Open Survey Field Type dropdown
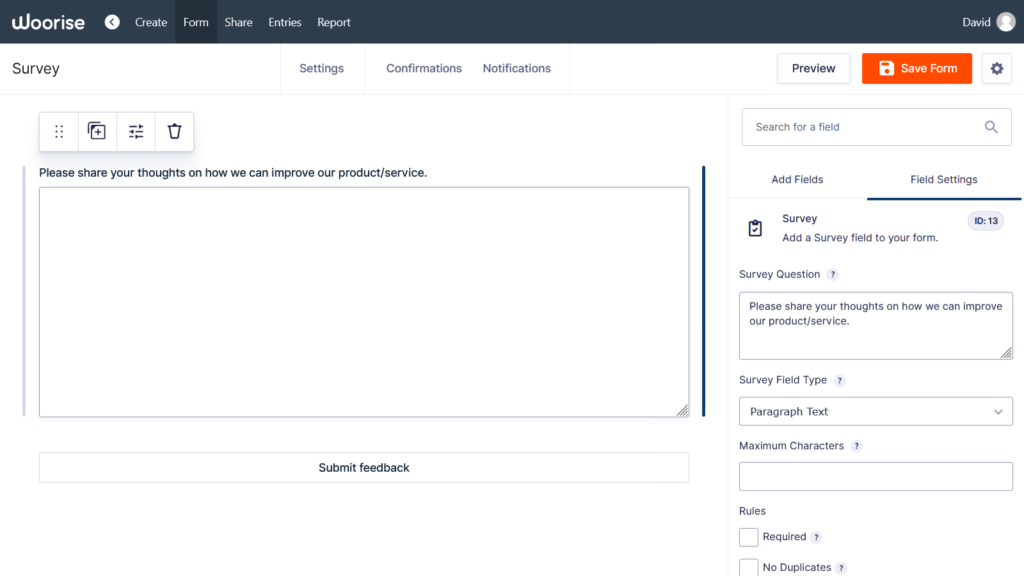Screen dimensions: 1024x576 875,411
